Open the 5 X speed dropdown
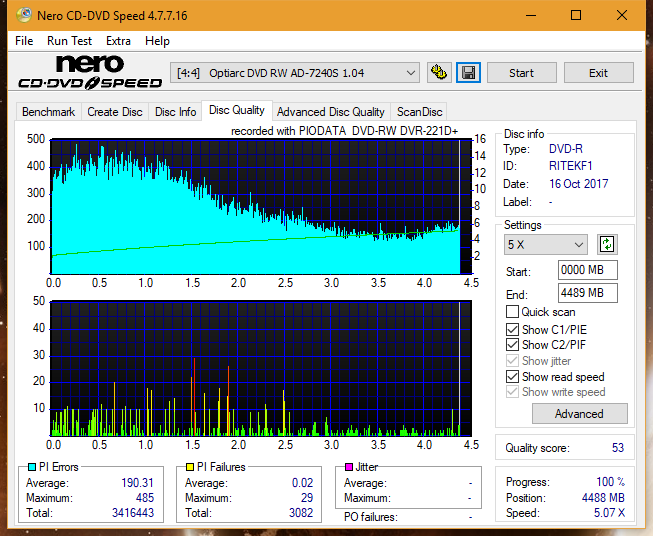Image resolution: width=653 pixels, height=536 pixels. click(x=546, y=244)
